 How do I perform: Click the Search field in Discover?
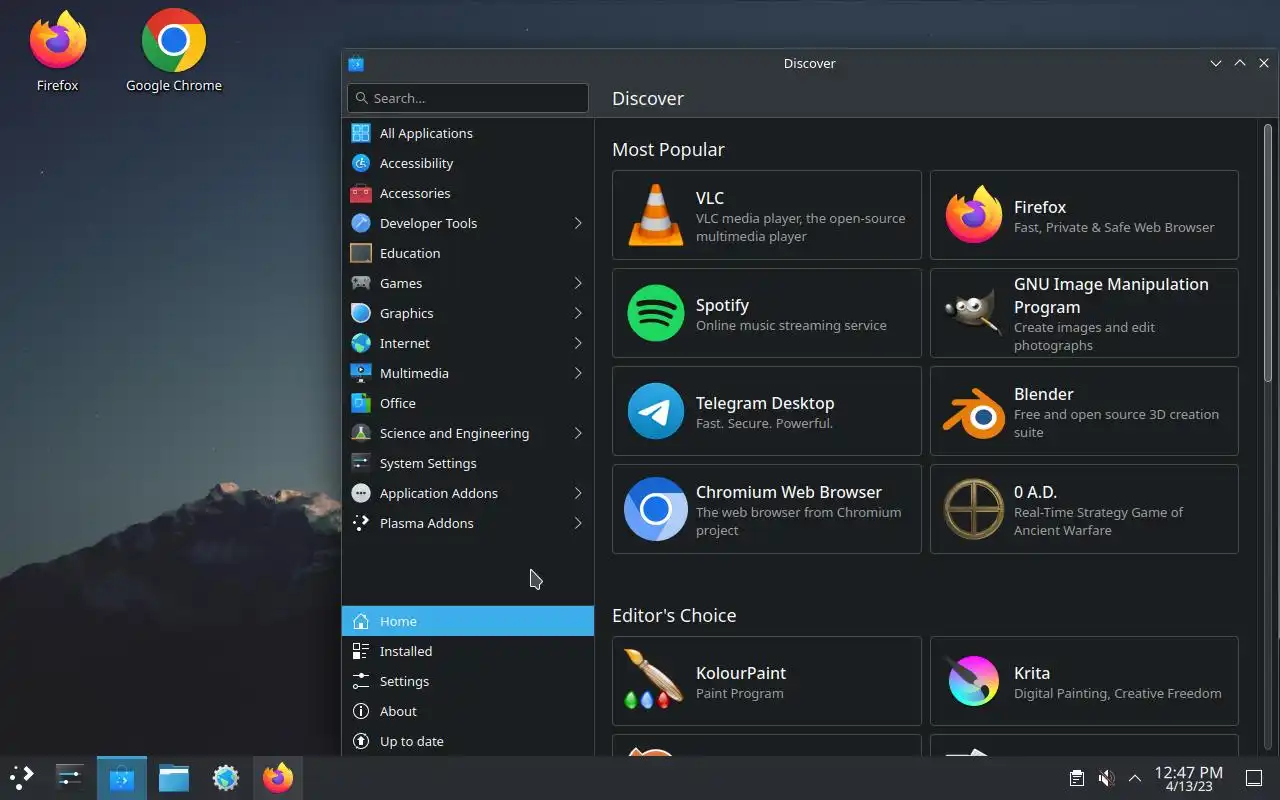(x=468, y=98)
